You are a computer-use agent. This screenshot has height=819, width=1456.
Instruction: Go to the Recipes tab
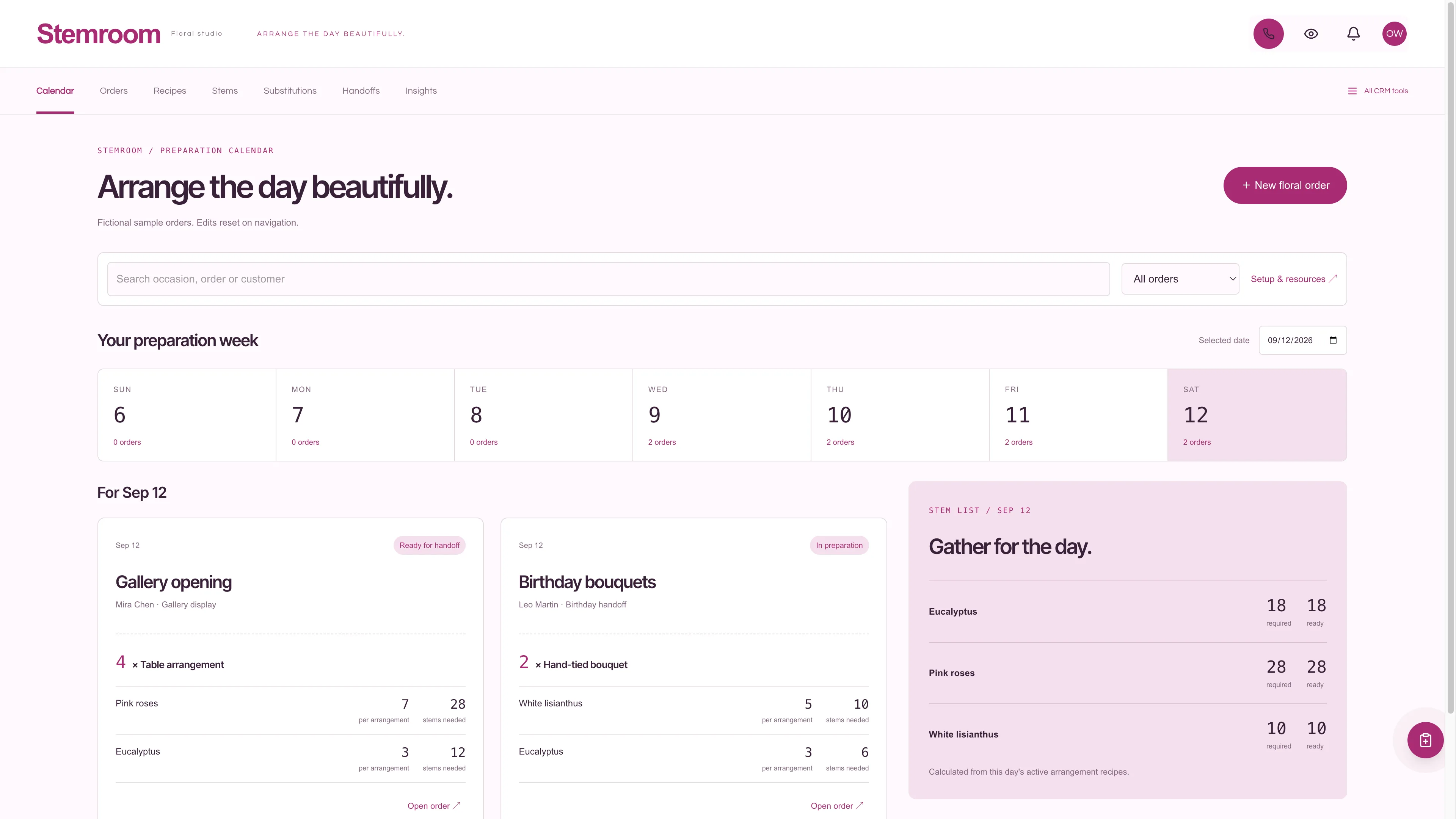[169, 91]
